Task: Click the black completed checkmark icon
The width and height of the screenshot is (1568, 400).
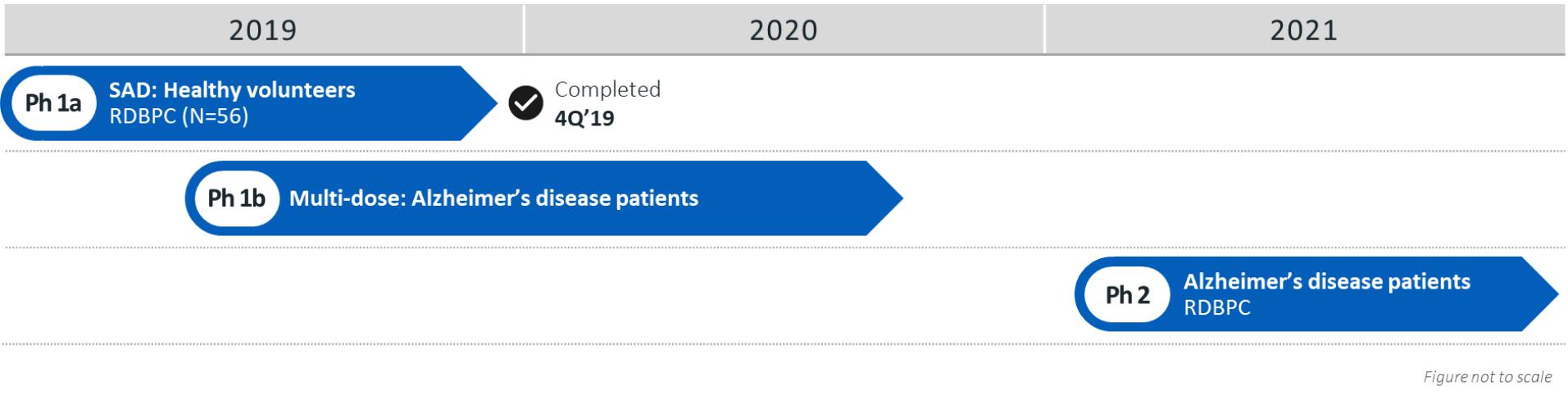Action: [525, 103]
